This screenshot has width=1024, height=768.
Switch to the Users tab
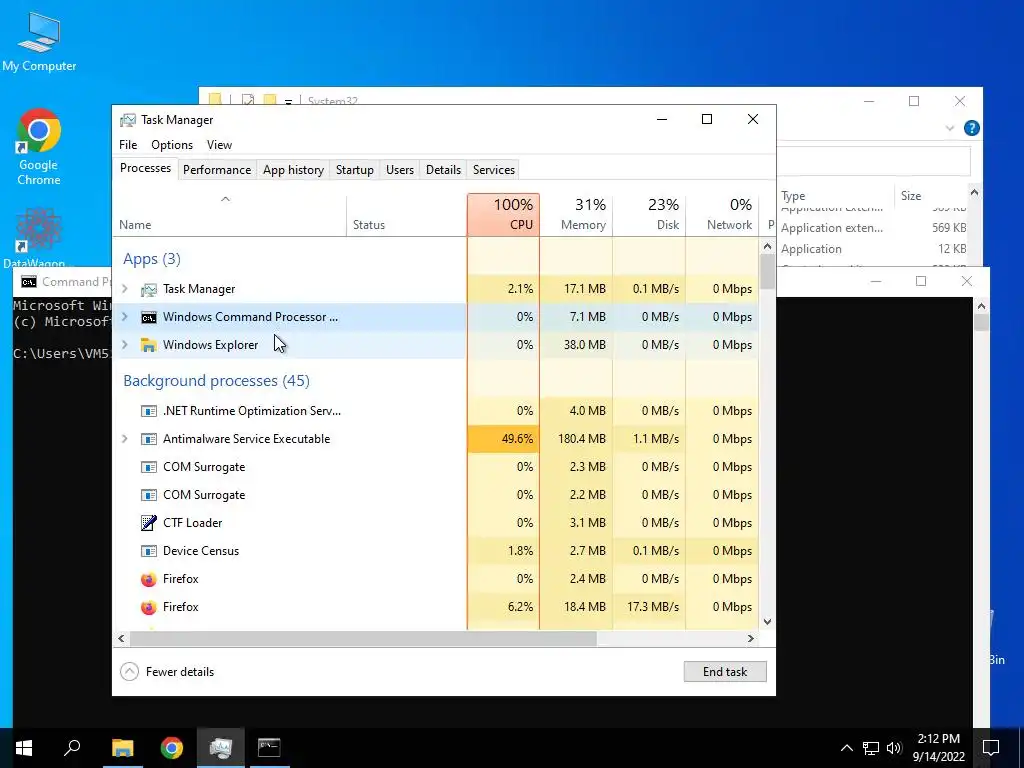(400, 170)
